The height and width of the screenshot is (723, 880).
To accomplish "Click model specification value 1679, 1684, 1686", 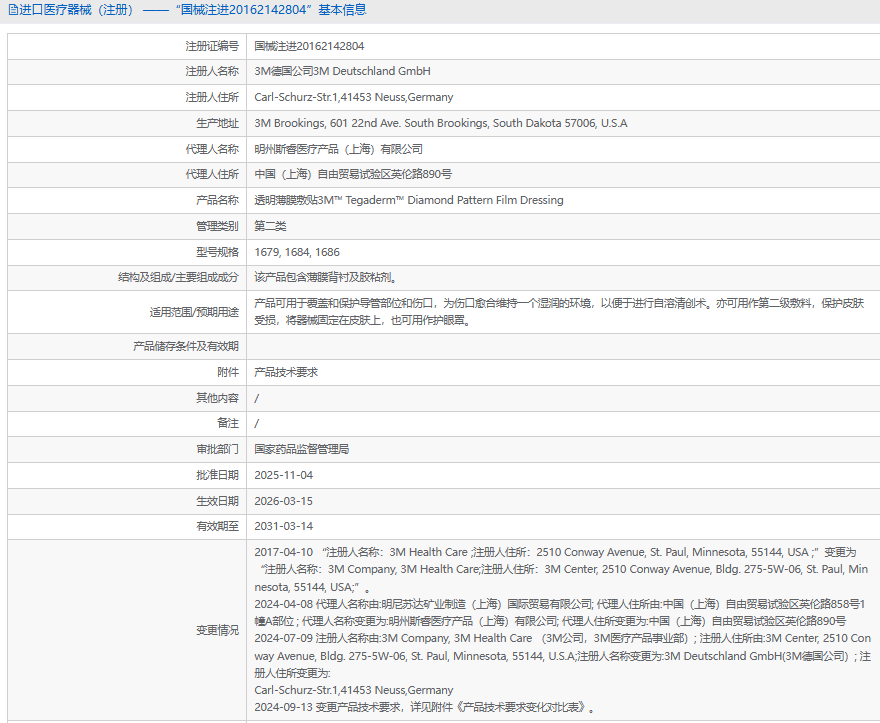I will tap(297, 252).
